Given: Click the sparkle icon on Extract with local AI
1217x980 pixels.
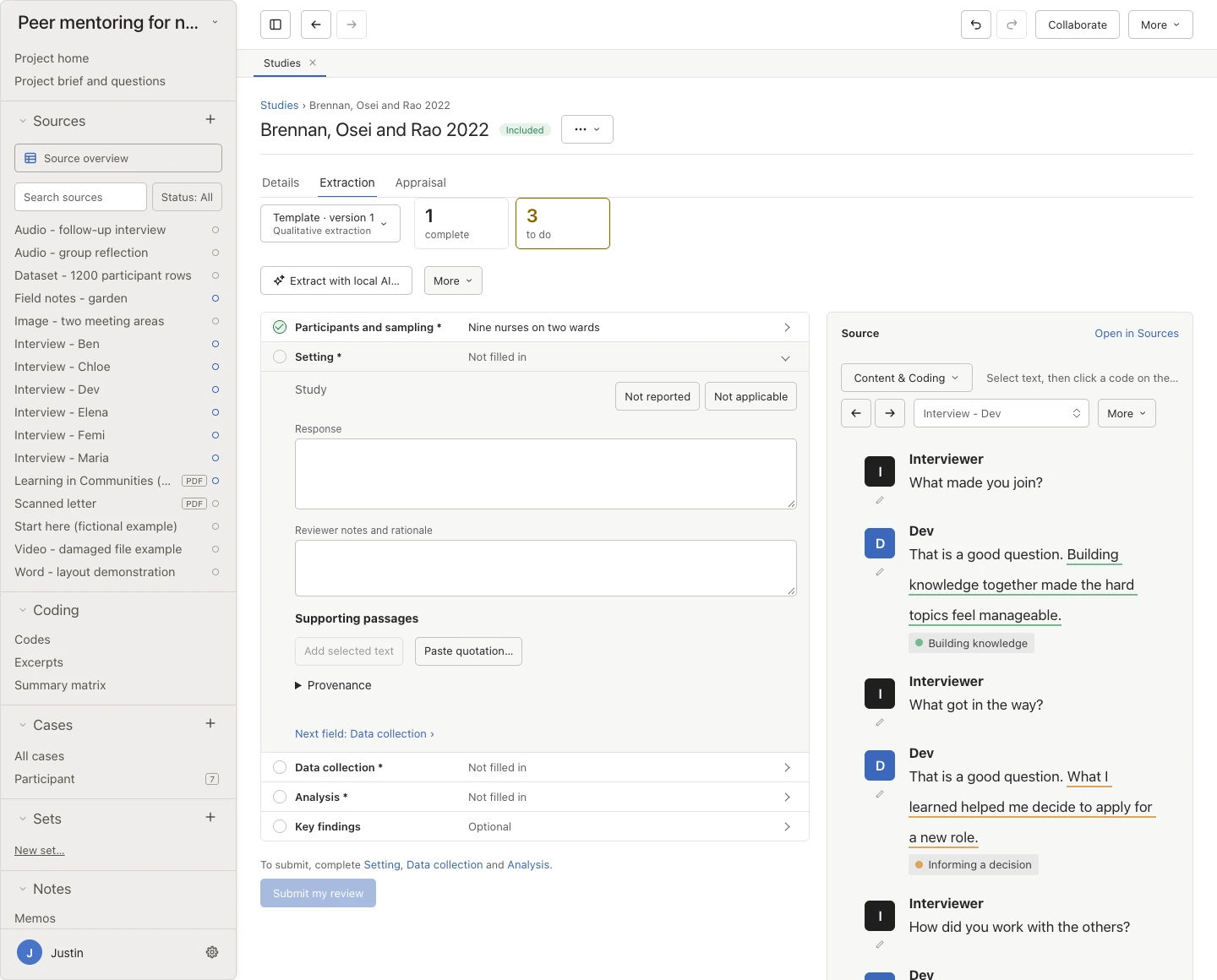Looking at the screenshot, I should (x=279, y=280).
